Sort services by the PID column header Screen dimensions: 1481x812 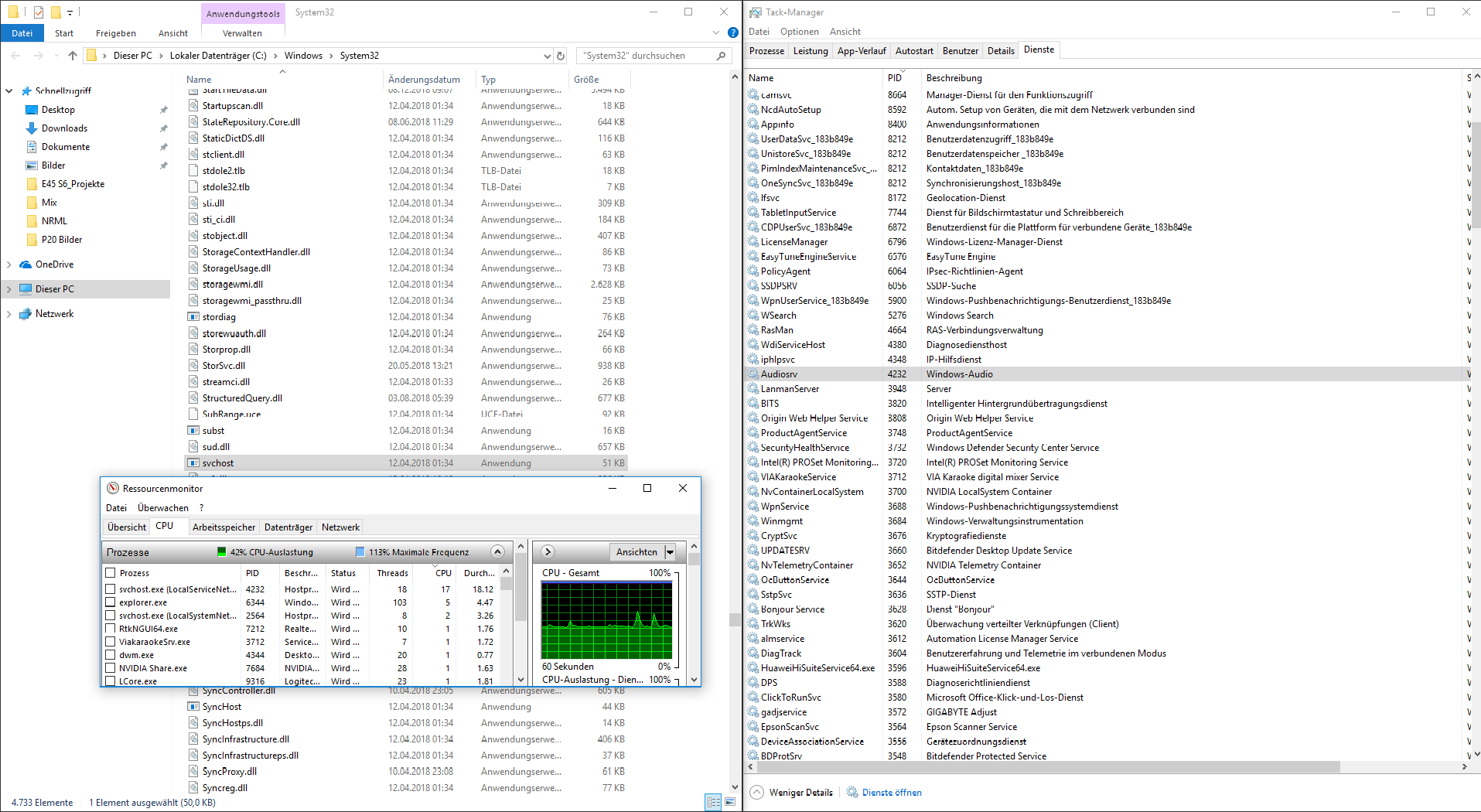tap(901, 78)
